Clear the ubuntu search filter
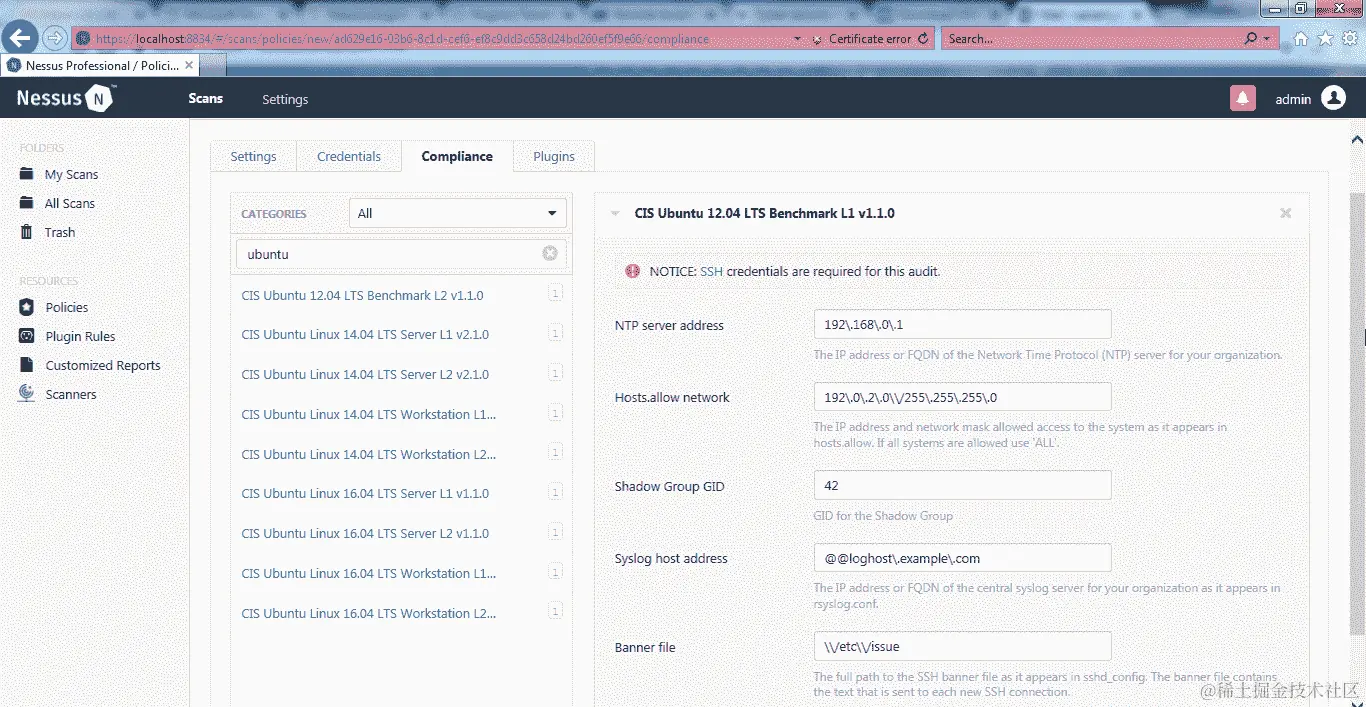This screenshot has height=707, width=1366. tap(550, 253)
